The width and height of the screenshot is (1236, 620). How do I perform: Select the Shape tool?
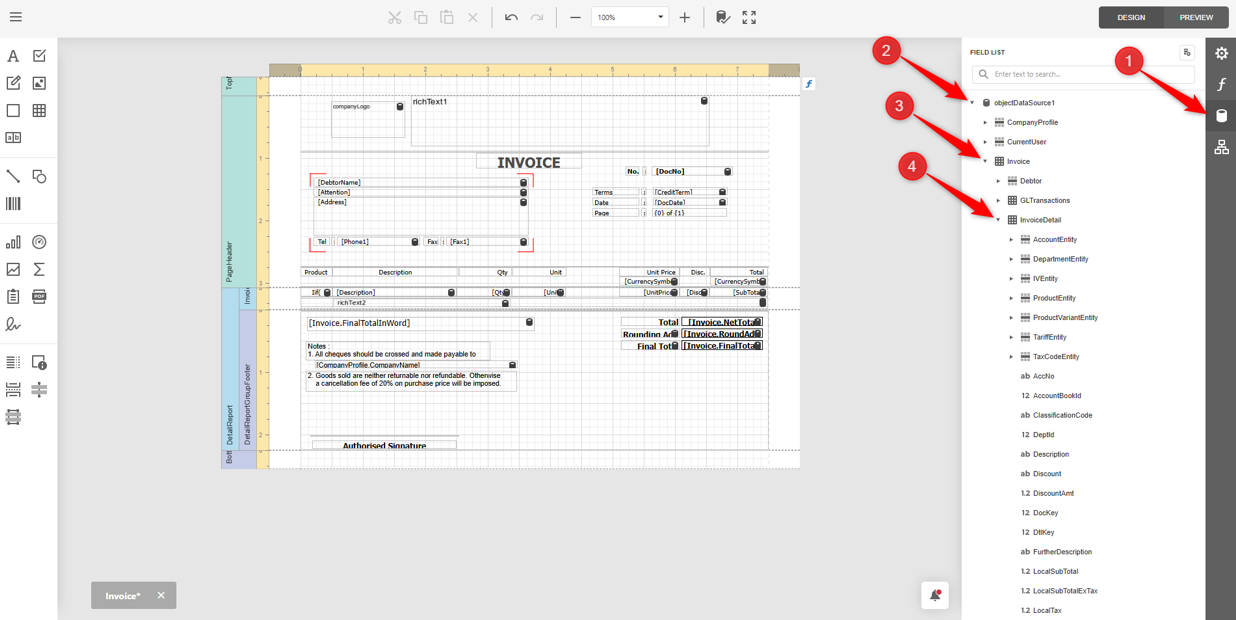pyautogui.click(x=39, y=176)
